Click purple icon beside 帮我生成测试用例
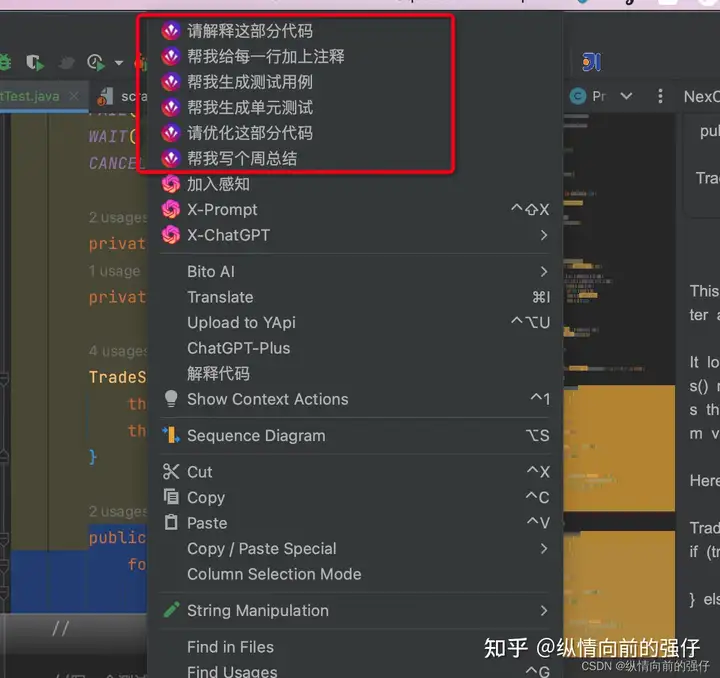 click(x=171, y=82)
